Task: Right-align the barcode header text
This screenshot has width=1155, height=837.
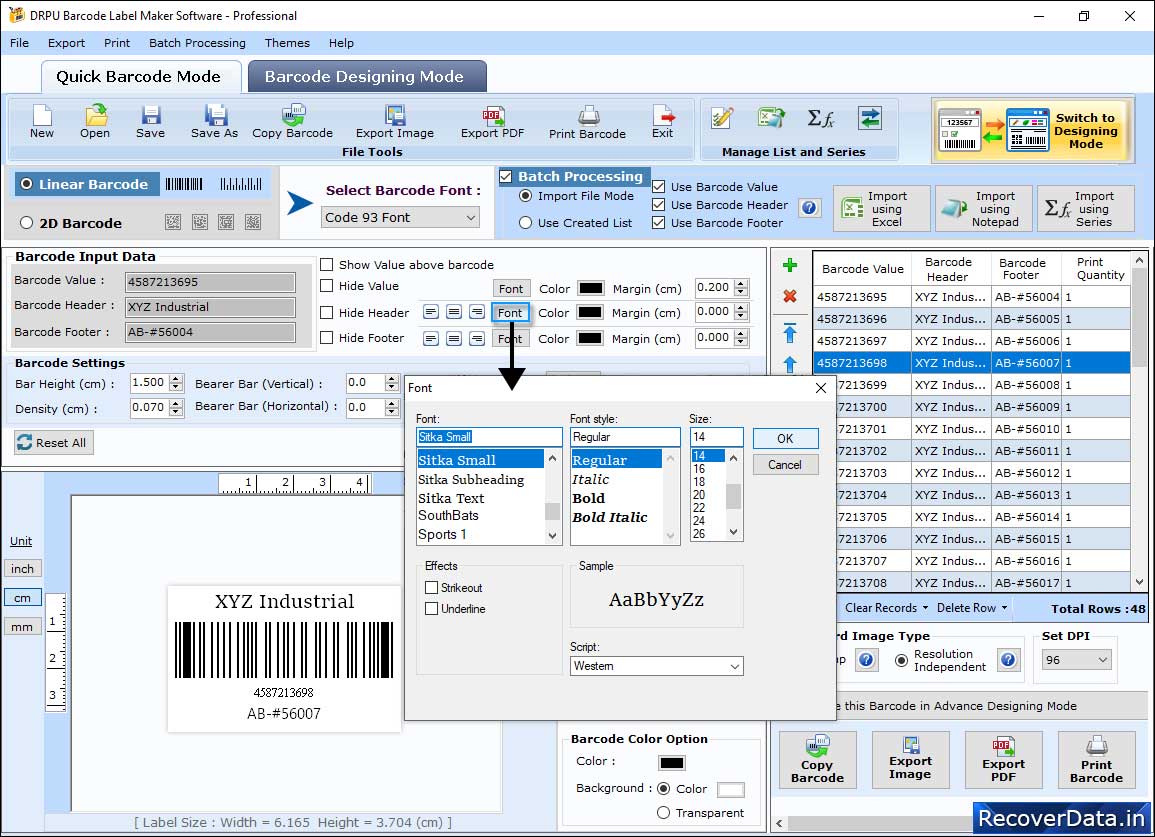Action: [477, 312]
